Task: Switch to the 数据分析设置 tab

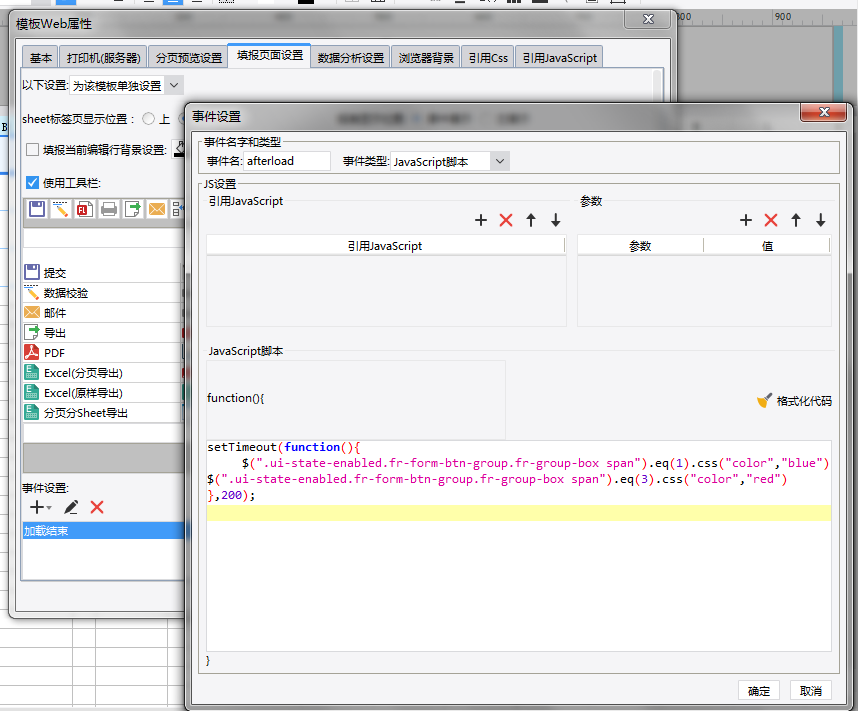Action: tap(351, 57)
